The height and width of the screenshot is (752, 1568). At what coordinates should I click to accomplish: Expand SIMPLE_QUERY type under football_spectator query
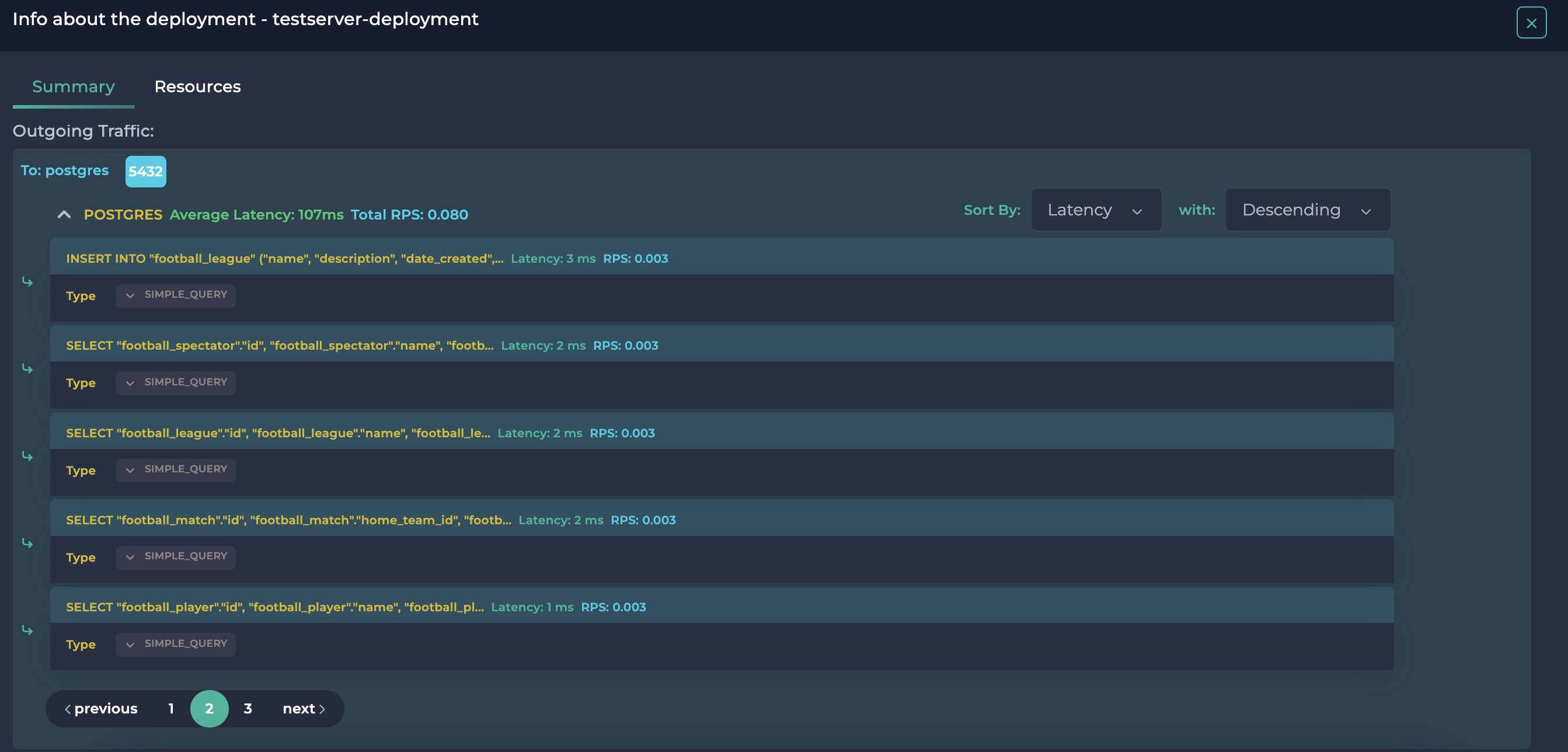pyautogui.click(x=175, y=382)
